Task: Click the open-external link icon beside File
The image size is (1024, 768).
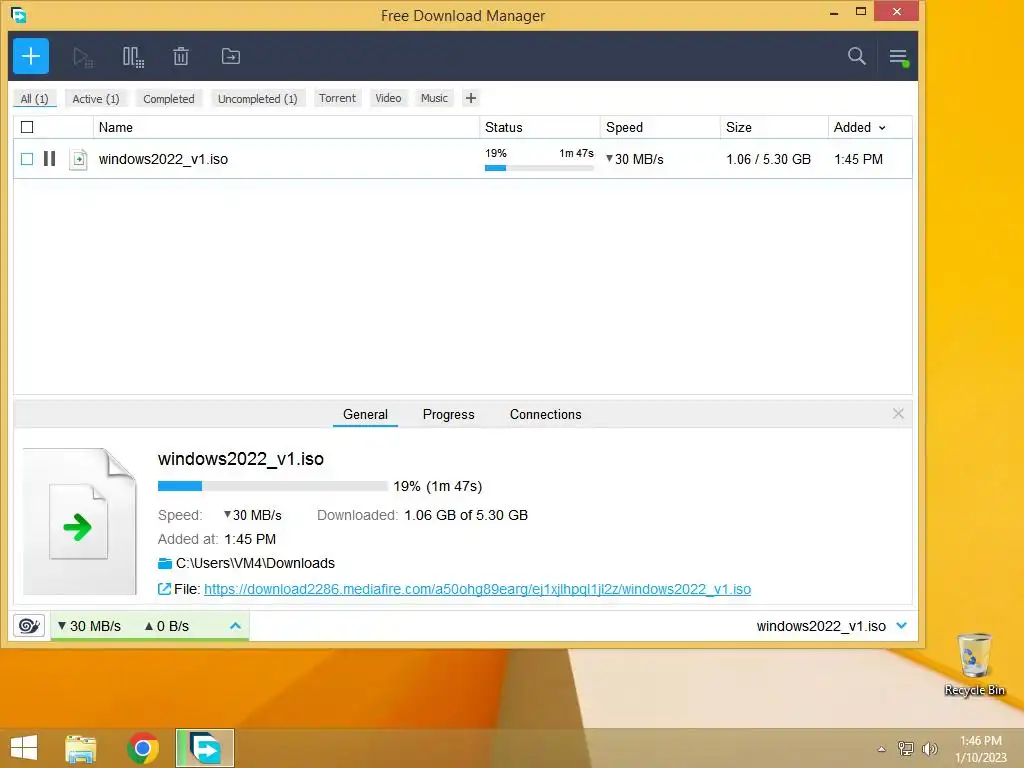Action: [x=165, y=589]
